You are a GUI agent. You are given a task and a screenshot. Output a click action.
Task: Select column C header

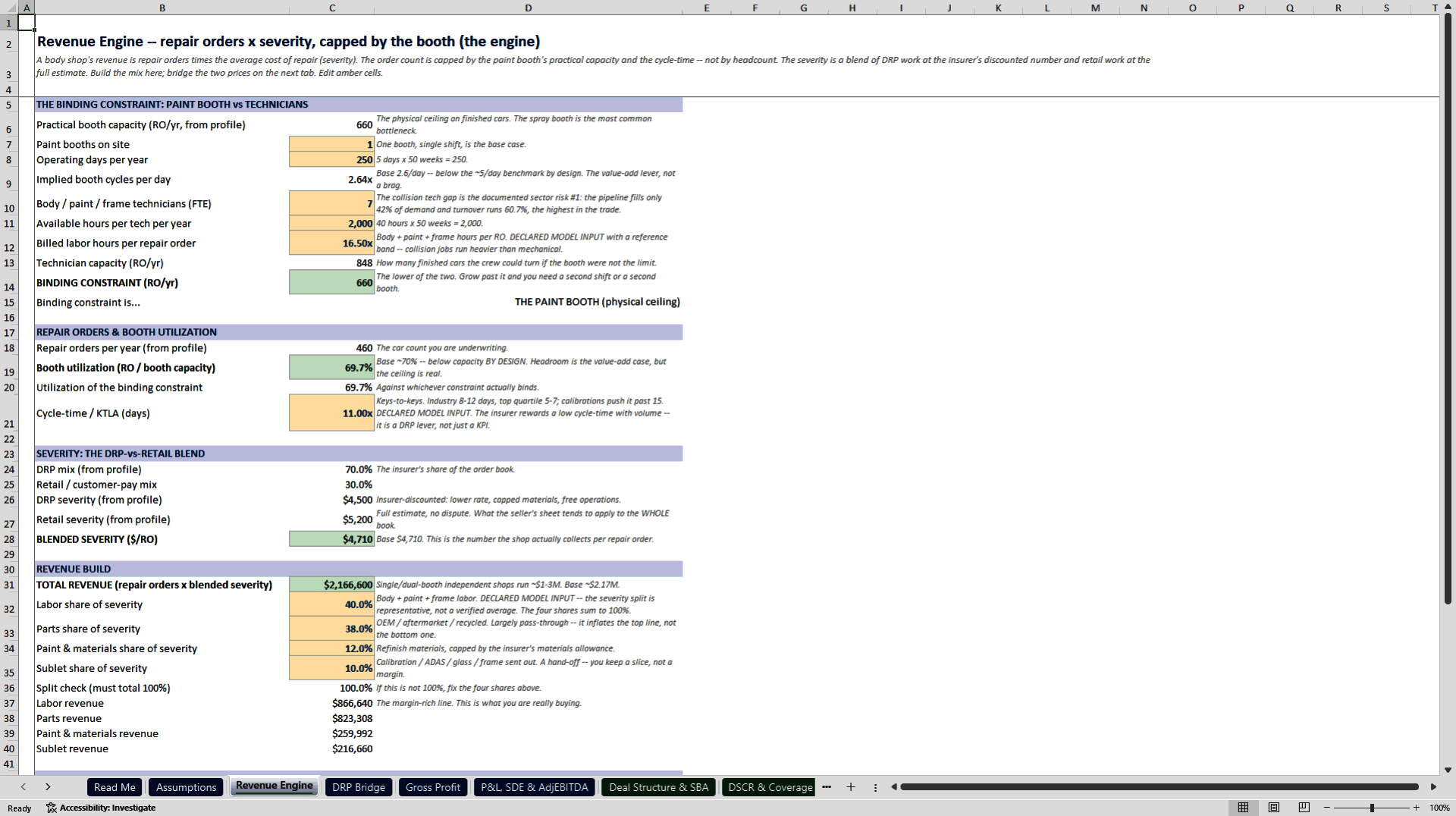point(332,8)
